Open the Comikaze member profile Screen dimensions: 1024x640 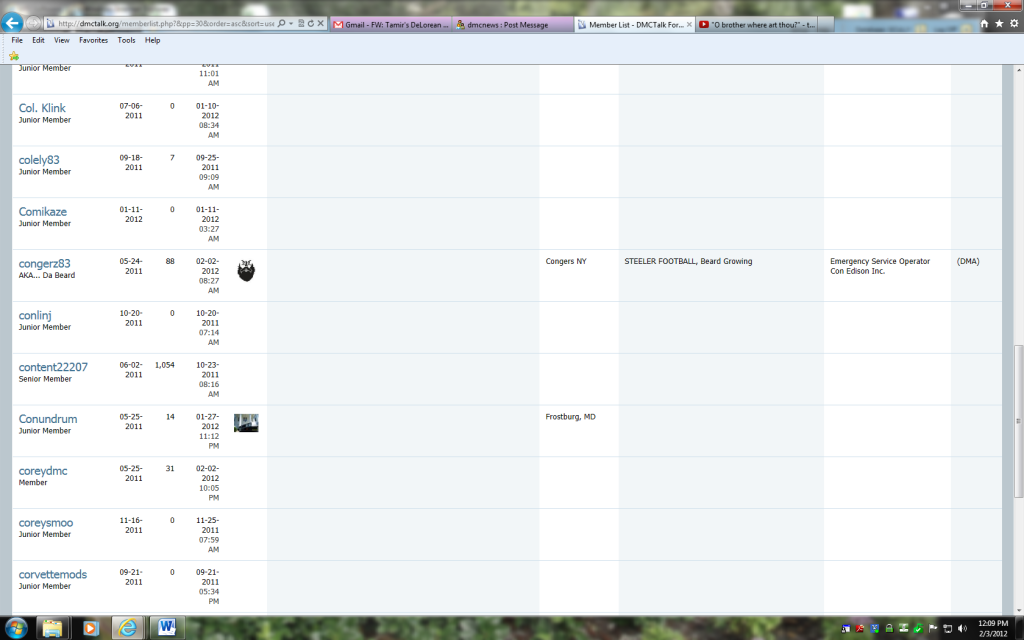point(42,212)
